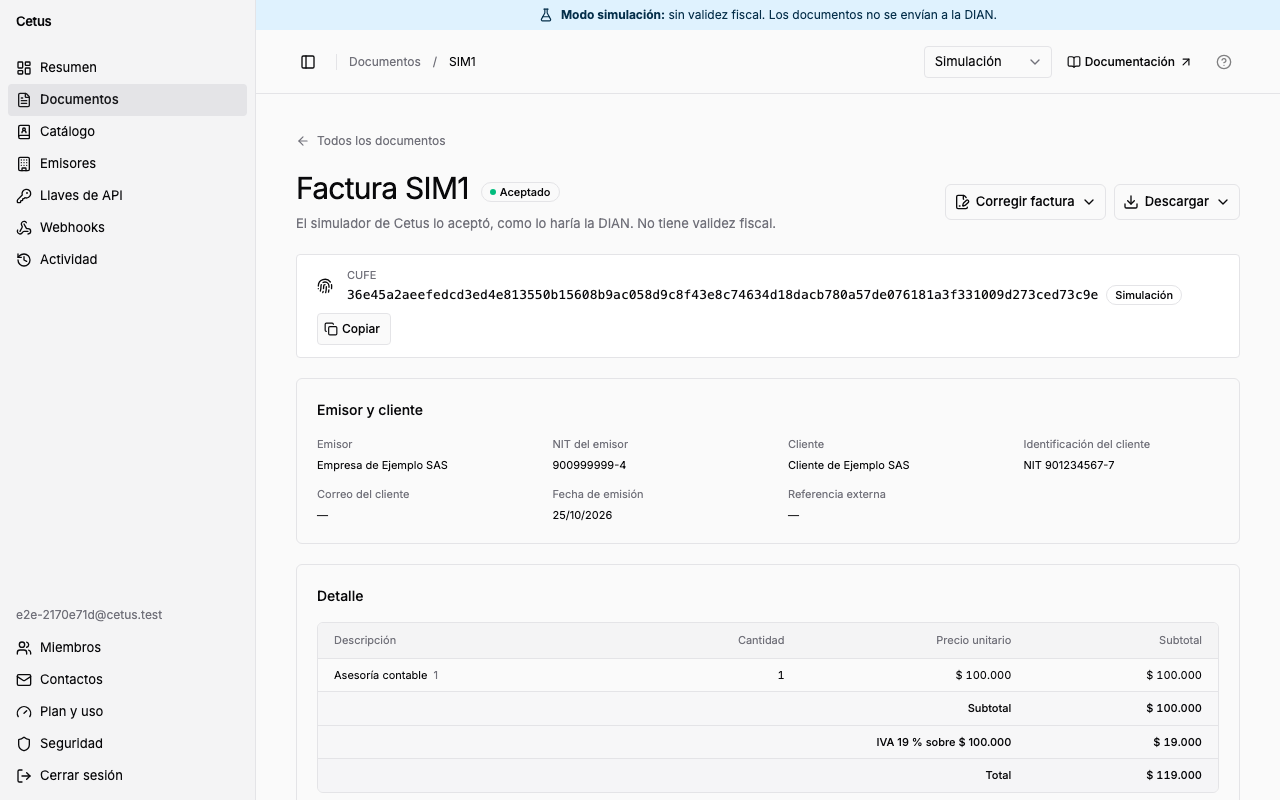Click the emitter NIT 900999999-4
The image size is (1280, 800).
click(589, 465)
